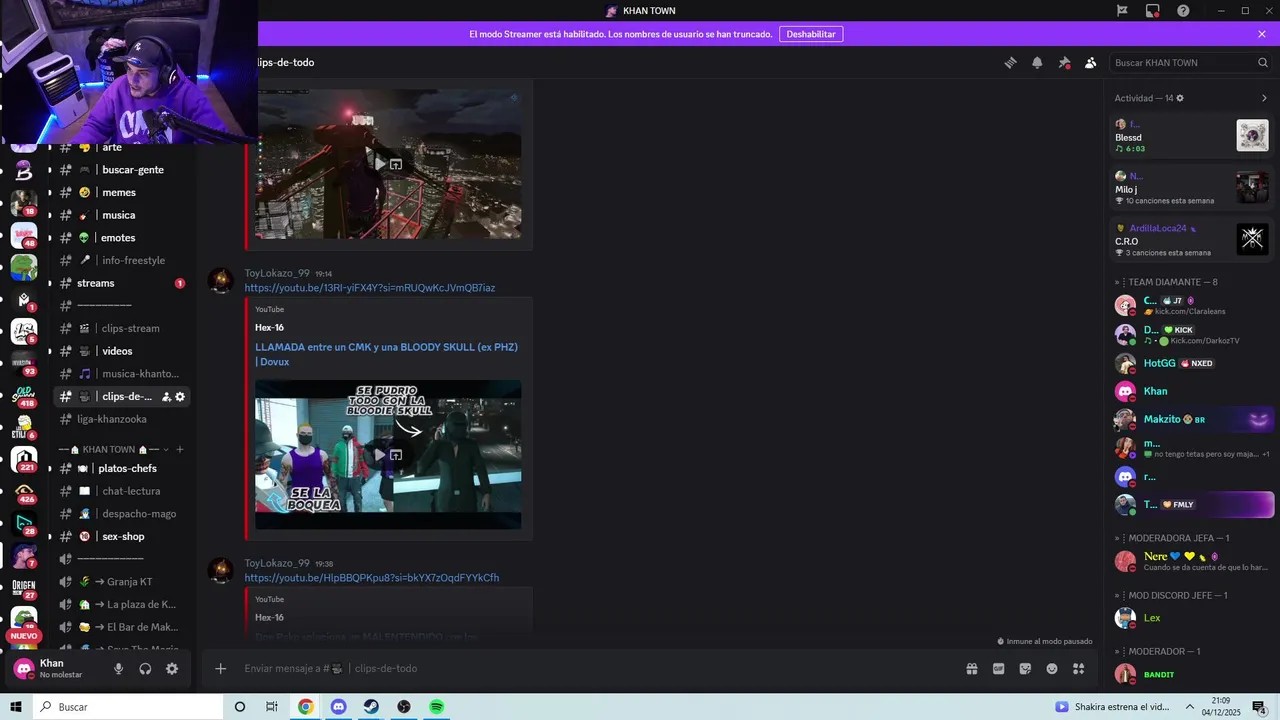Image resolution: width=1280 pixels, height=720 pixels.
Task: Open the musica-khanto channel
Action: (x=121, y=374)
